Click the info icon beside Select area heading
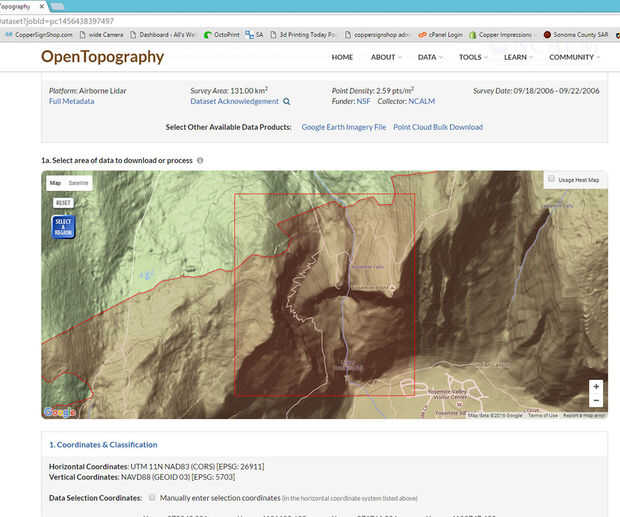Screen dimensions: 620x517 click(x=200, y=160)
